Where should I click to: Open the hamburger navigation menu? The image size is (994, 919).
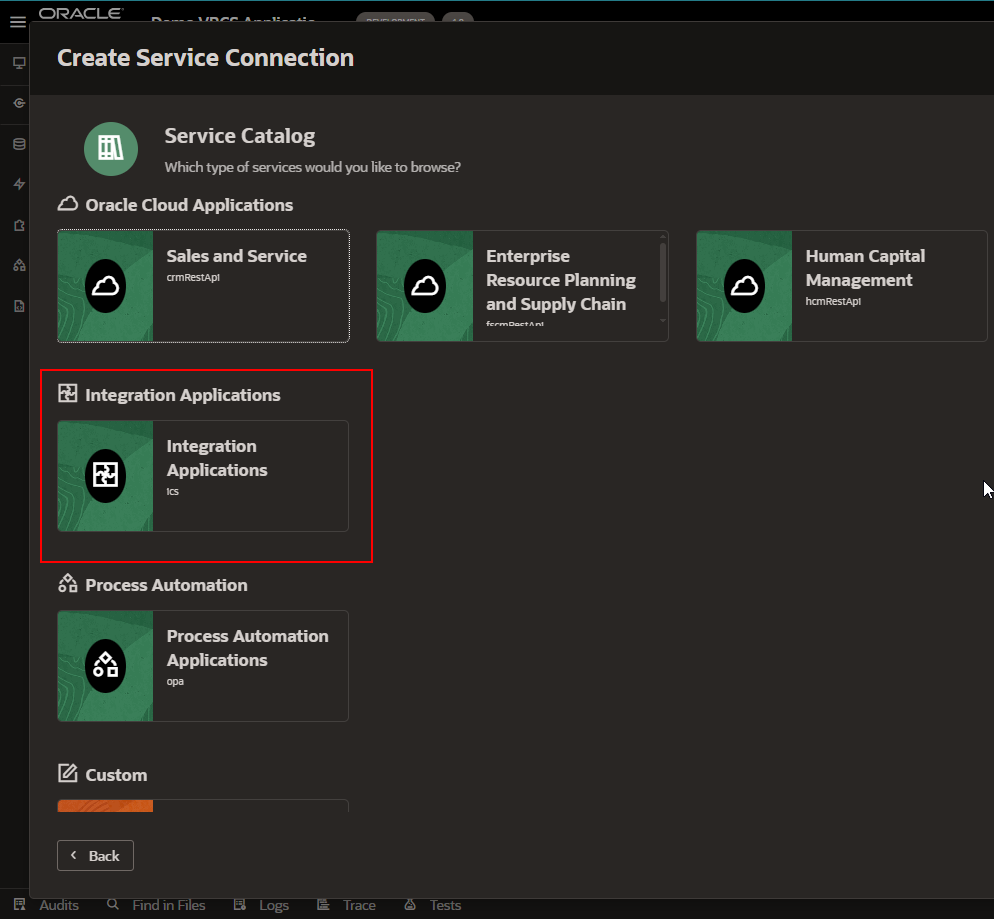pos(18,22)
